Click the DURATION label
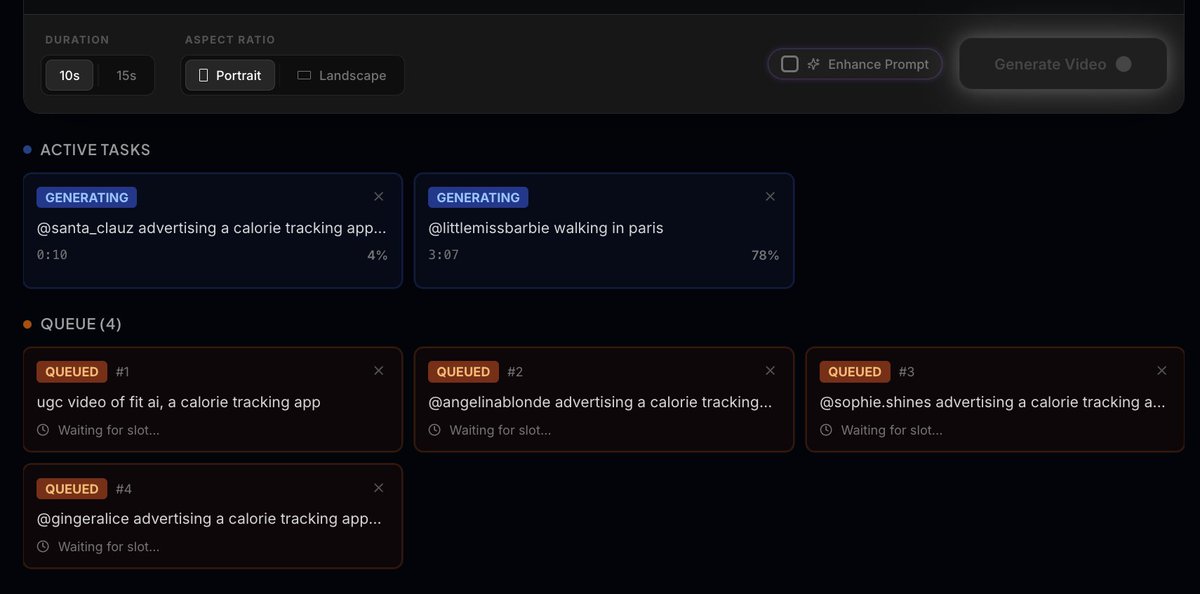This screenshot has height=594, width=1200. click(77, 40)
